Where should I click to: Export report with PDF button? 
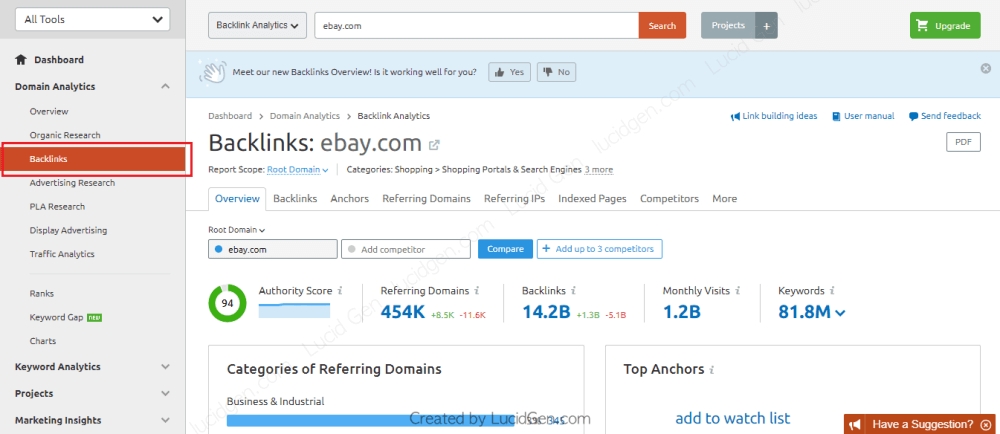[963, 142]
